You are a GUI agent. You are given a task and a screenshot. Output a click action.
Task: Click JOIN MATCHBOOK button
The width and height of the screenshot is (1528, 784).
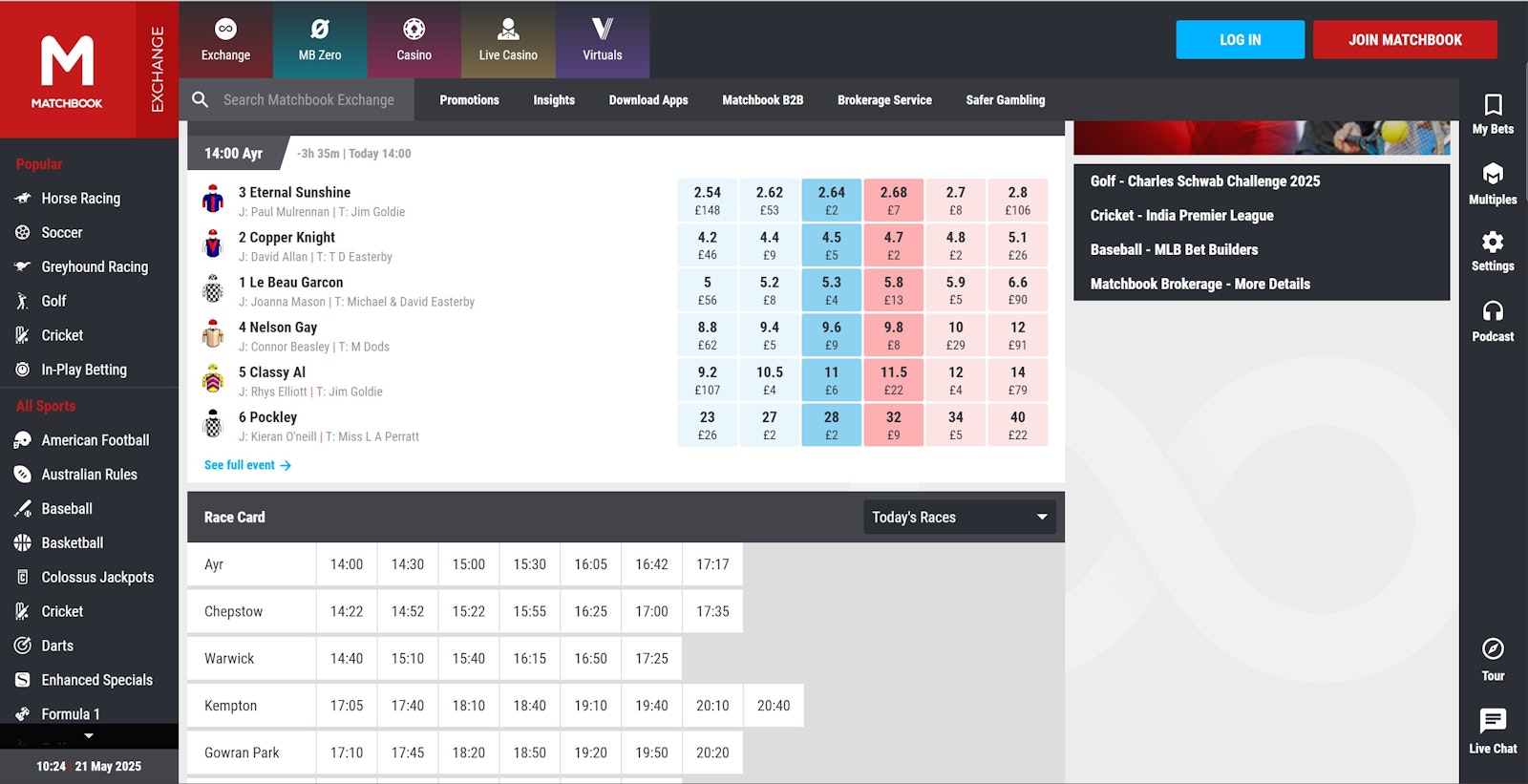[x=1405, y=40]
